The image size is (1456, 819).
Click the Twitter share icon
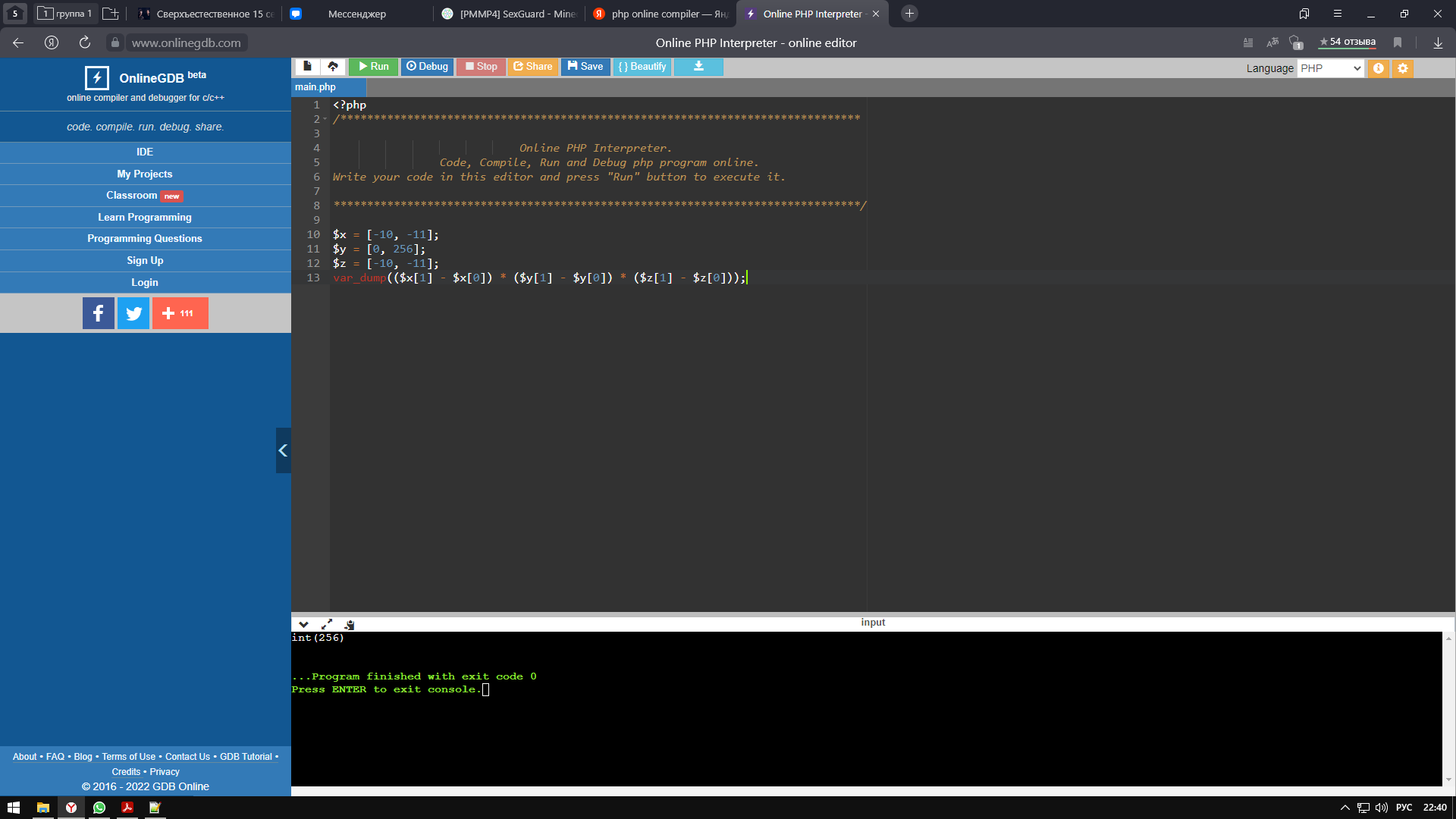click(133, 313)
